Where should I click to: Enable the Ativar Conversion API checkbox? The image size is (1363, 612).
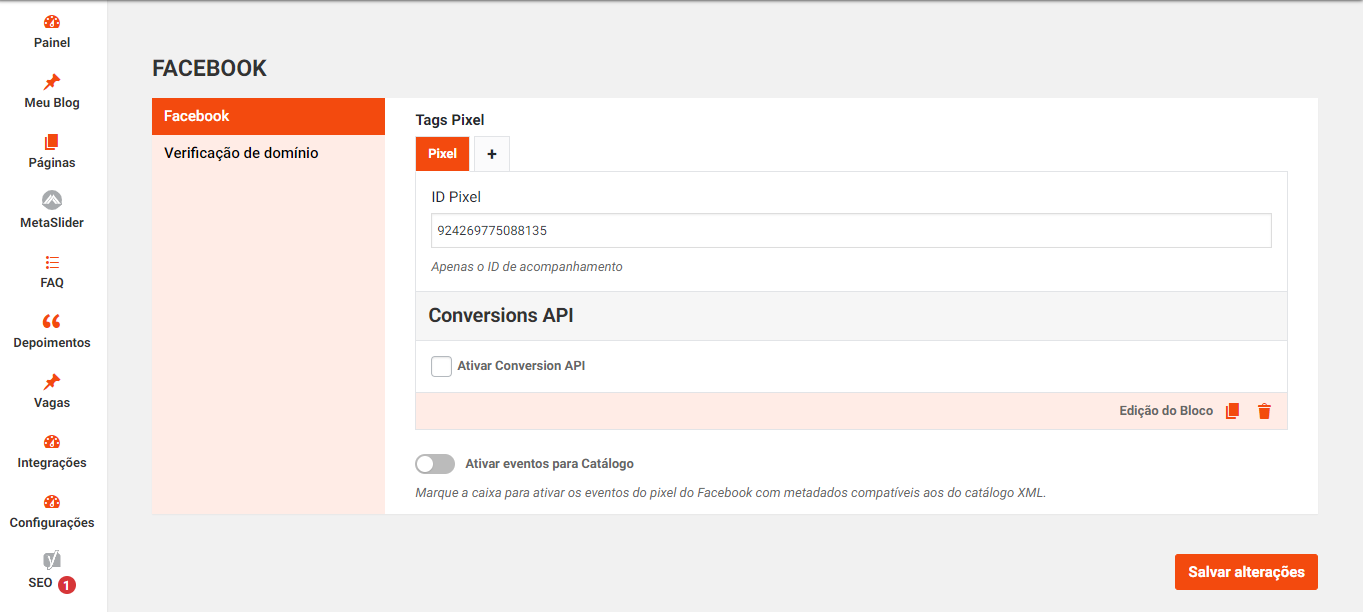tap(441, 366)
